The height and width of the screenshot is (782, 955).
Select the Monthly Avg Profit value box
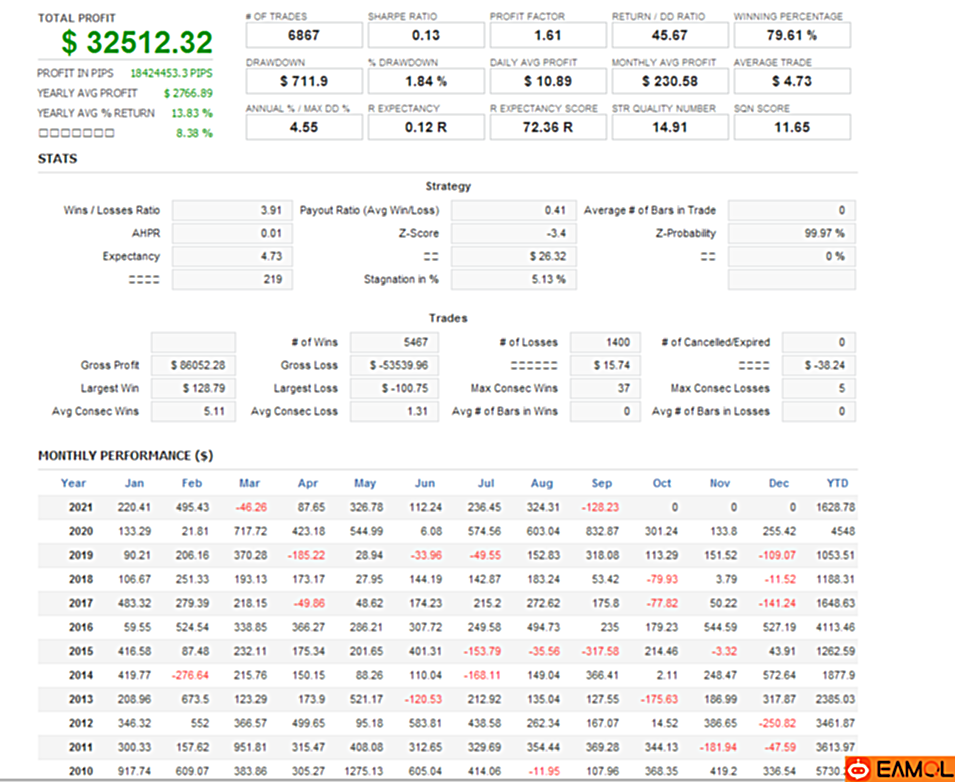click(x=670, y=81)
